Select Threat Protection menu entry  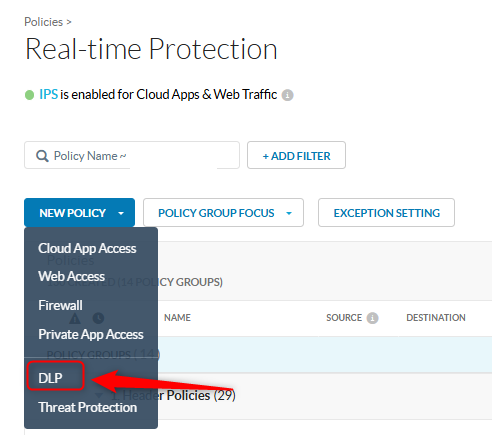tap(87, 407)
